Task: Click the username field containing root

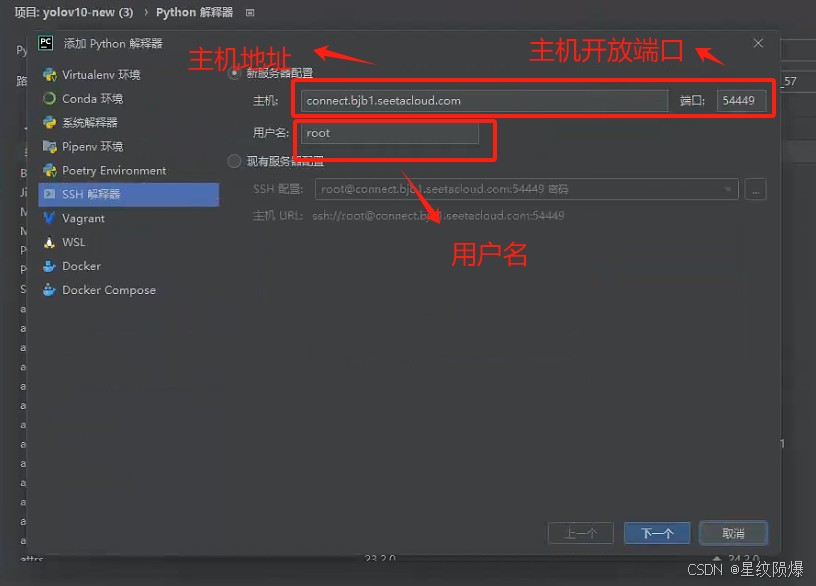Action: 389,133
